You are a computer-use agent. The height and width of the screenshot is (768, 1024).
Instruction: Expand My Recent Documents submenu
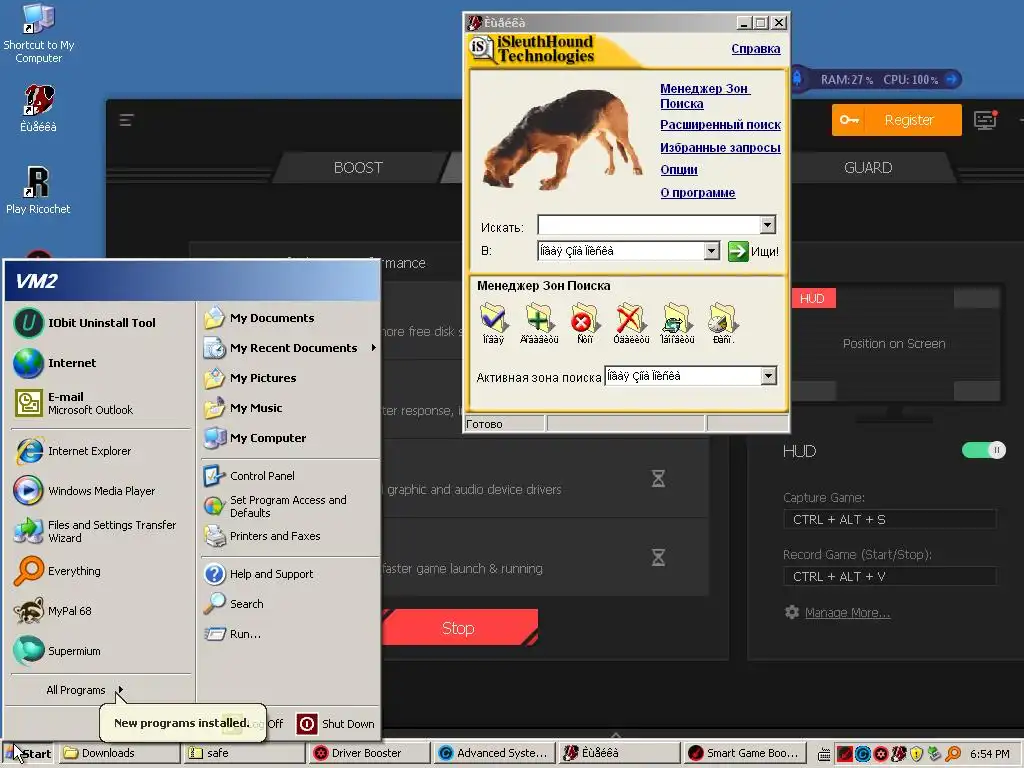289,348
